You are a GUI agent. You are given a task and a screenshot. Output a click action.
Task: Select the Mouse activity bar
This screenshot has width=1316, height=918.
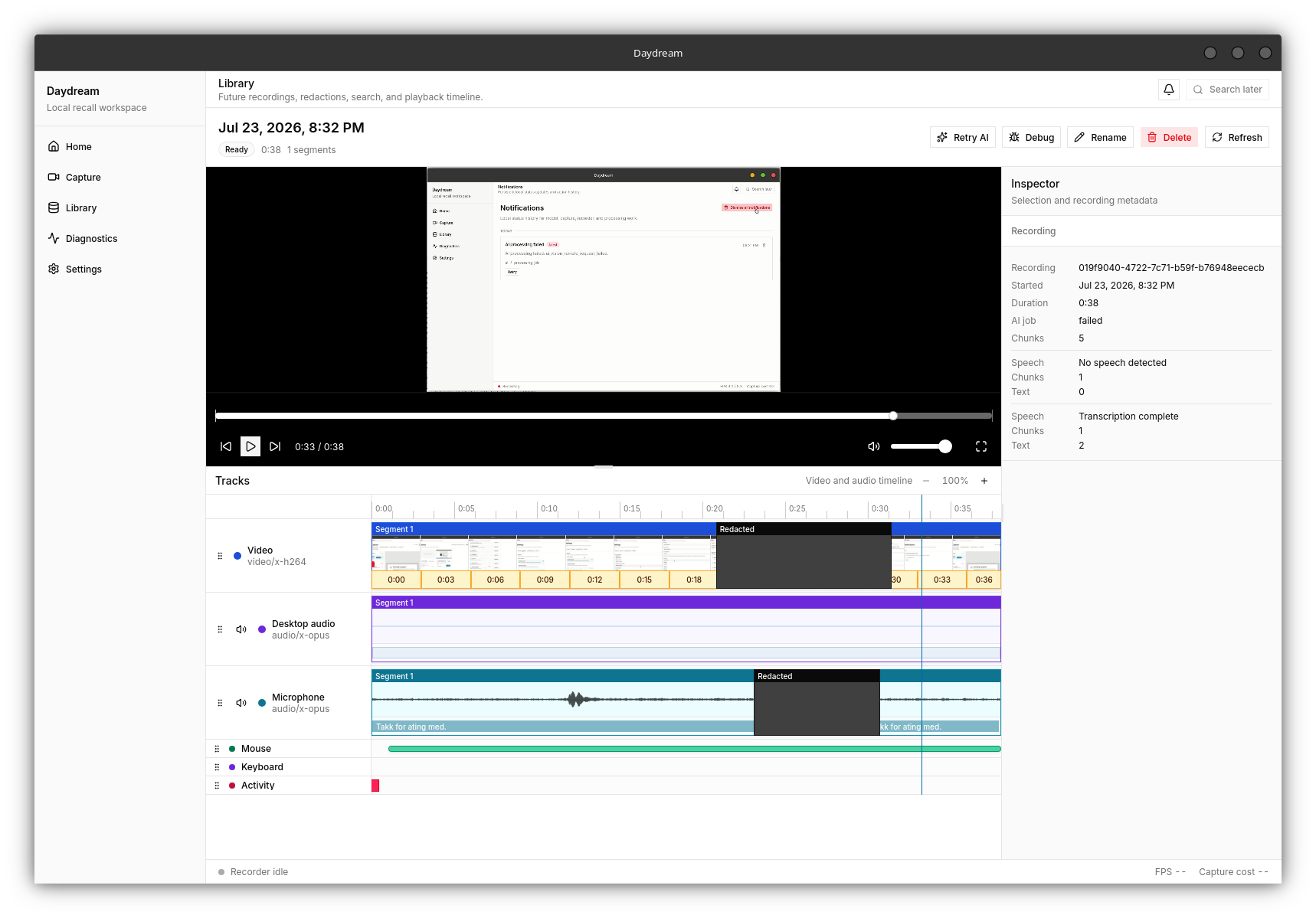point(694,749)
